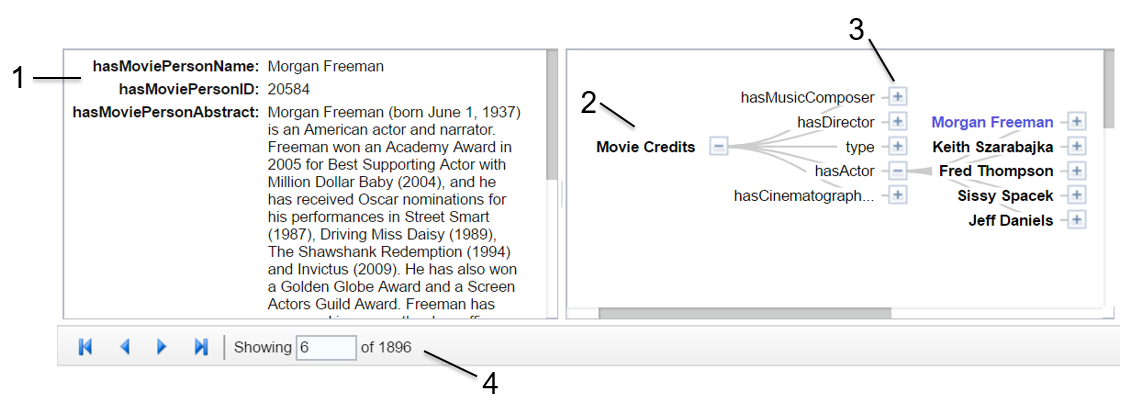Advance to the next record
The width and height of the screenshot is (1129, 404).
[162, 347]
